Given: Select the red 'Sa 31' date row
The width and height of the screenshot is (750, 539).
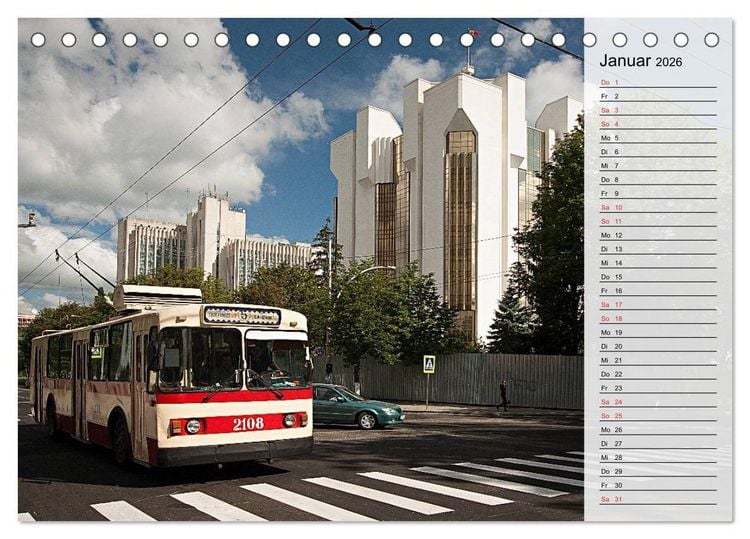Looking at the screenshot, I should (658, 499).
